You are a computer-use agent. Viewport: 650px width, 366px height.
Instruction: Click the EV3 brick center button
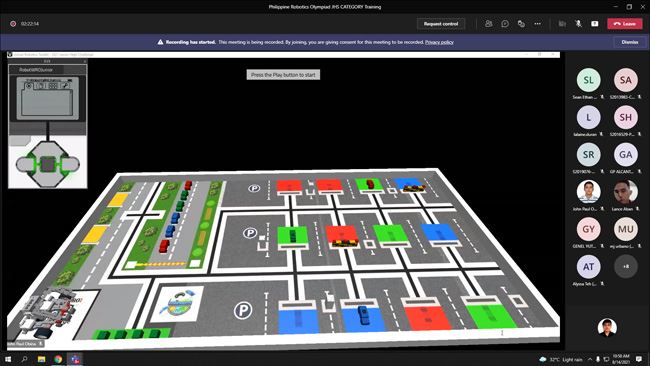coord(47,165)
